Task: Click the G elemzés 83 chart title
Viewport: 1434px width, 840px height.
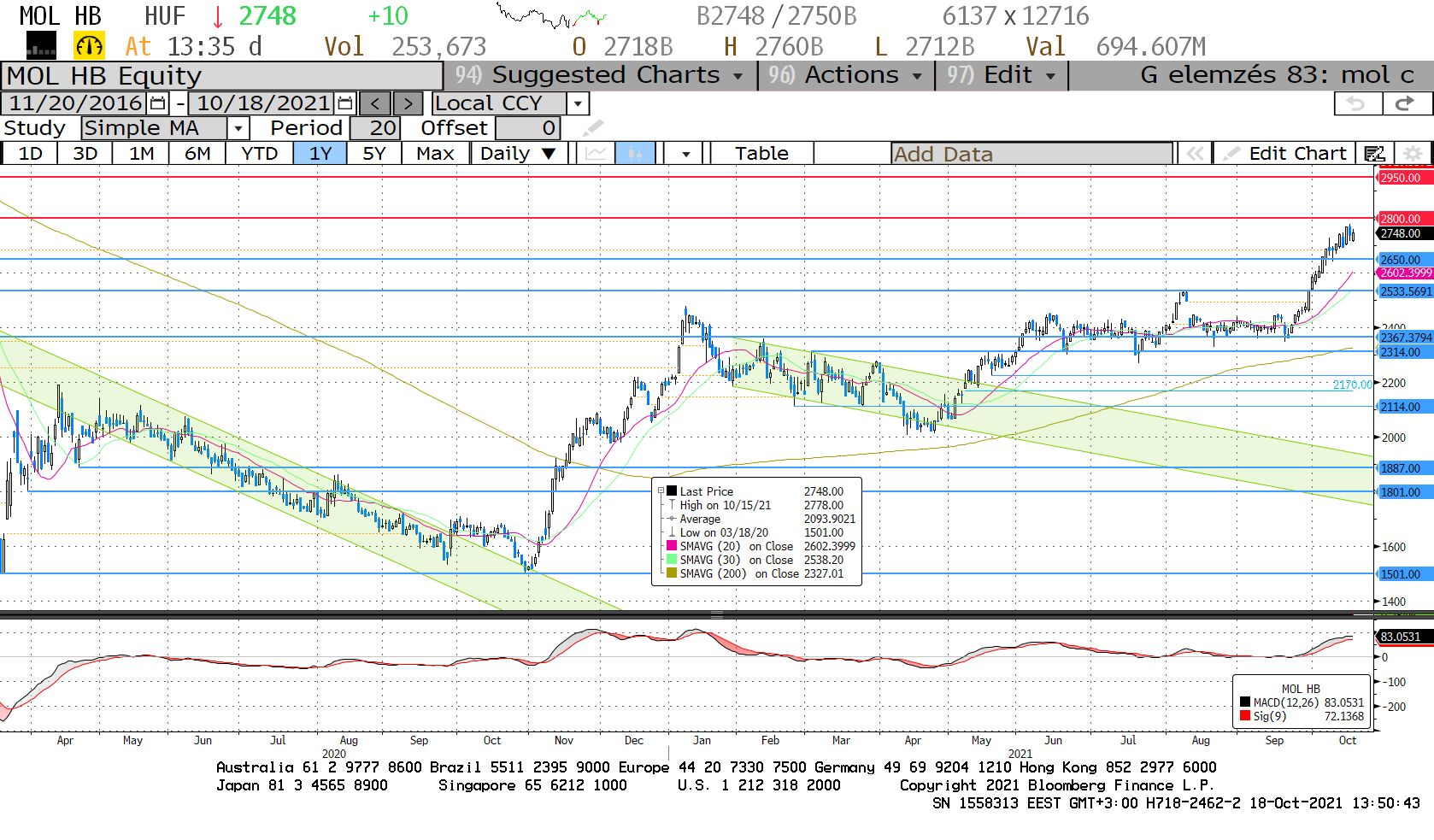Action: [1277, 75]
